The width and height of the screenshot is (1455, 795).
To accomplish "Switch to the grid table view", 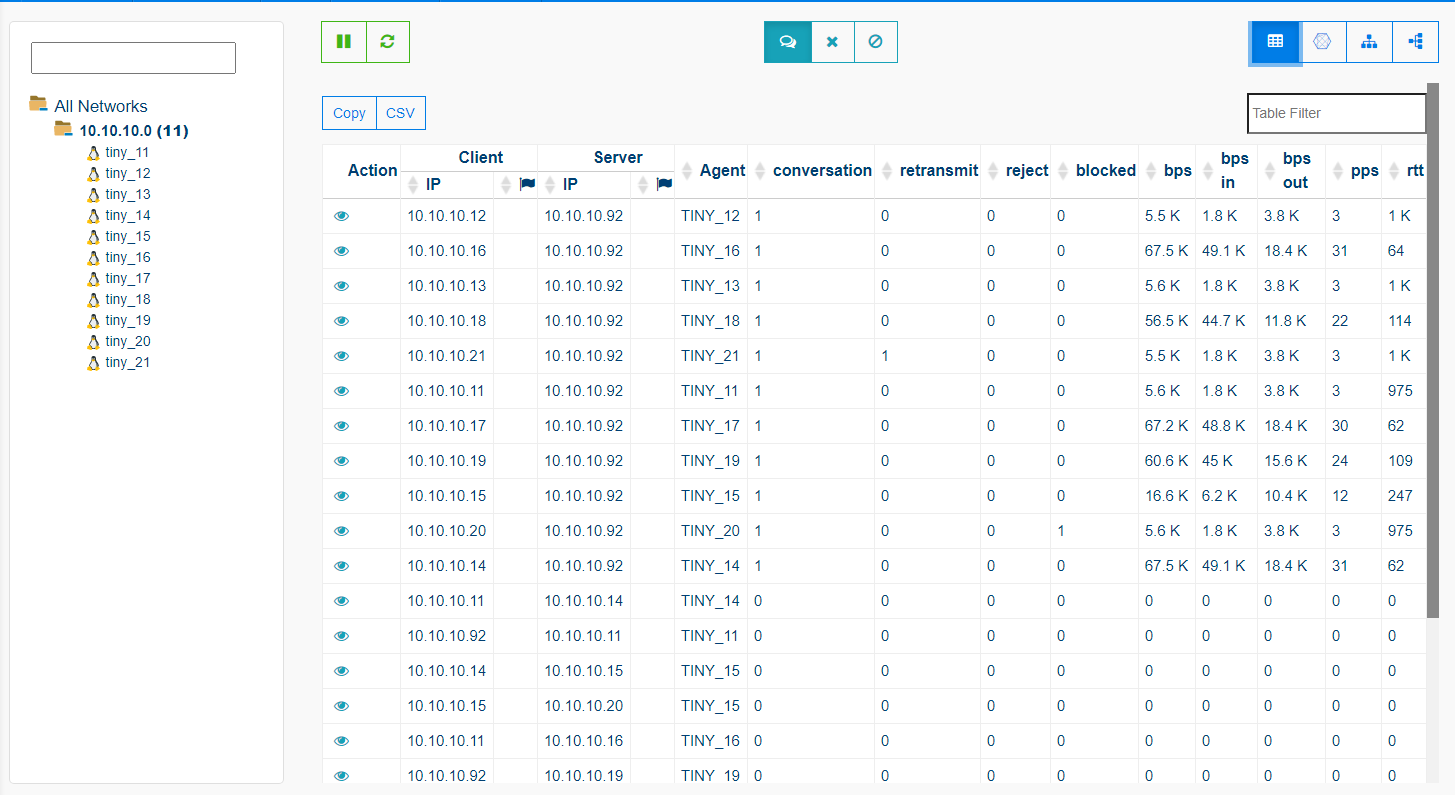I will (x=1274, y=42).
